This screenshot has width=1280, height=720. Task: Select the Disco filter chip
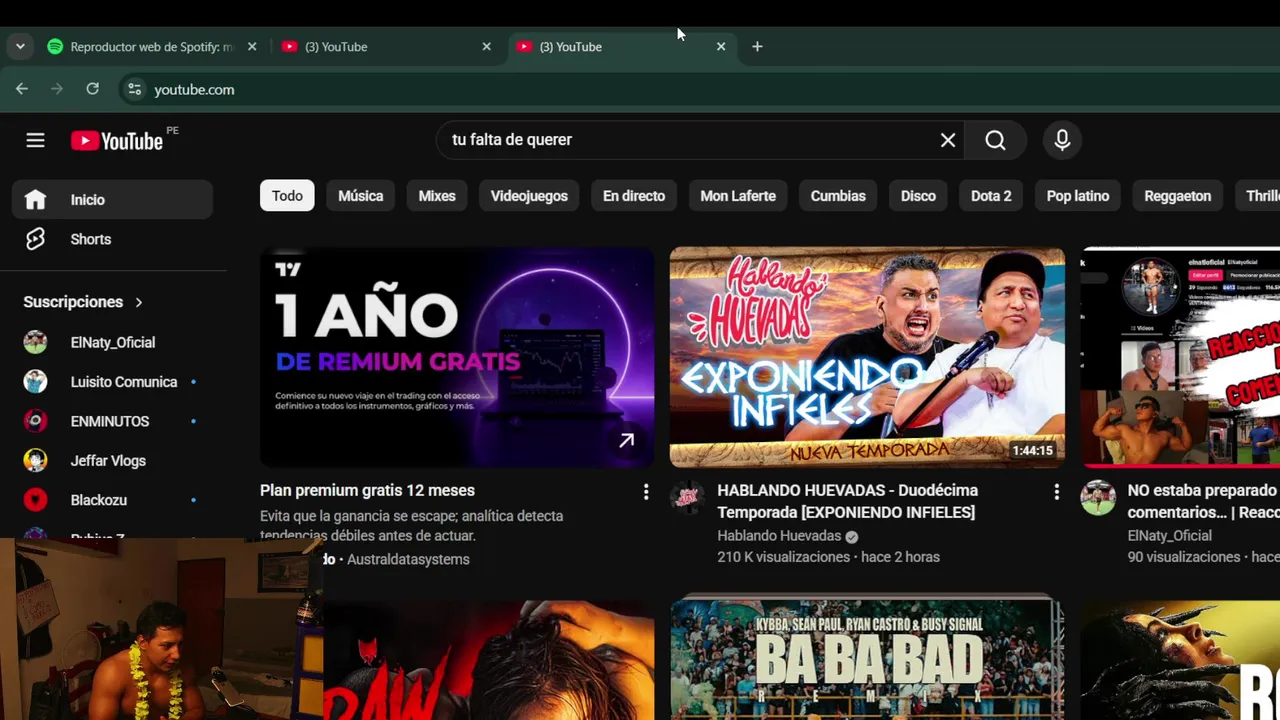[x=918, y=196]
